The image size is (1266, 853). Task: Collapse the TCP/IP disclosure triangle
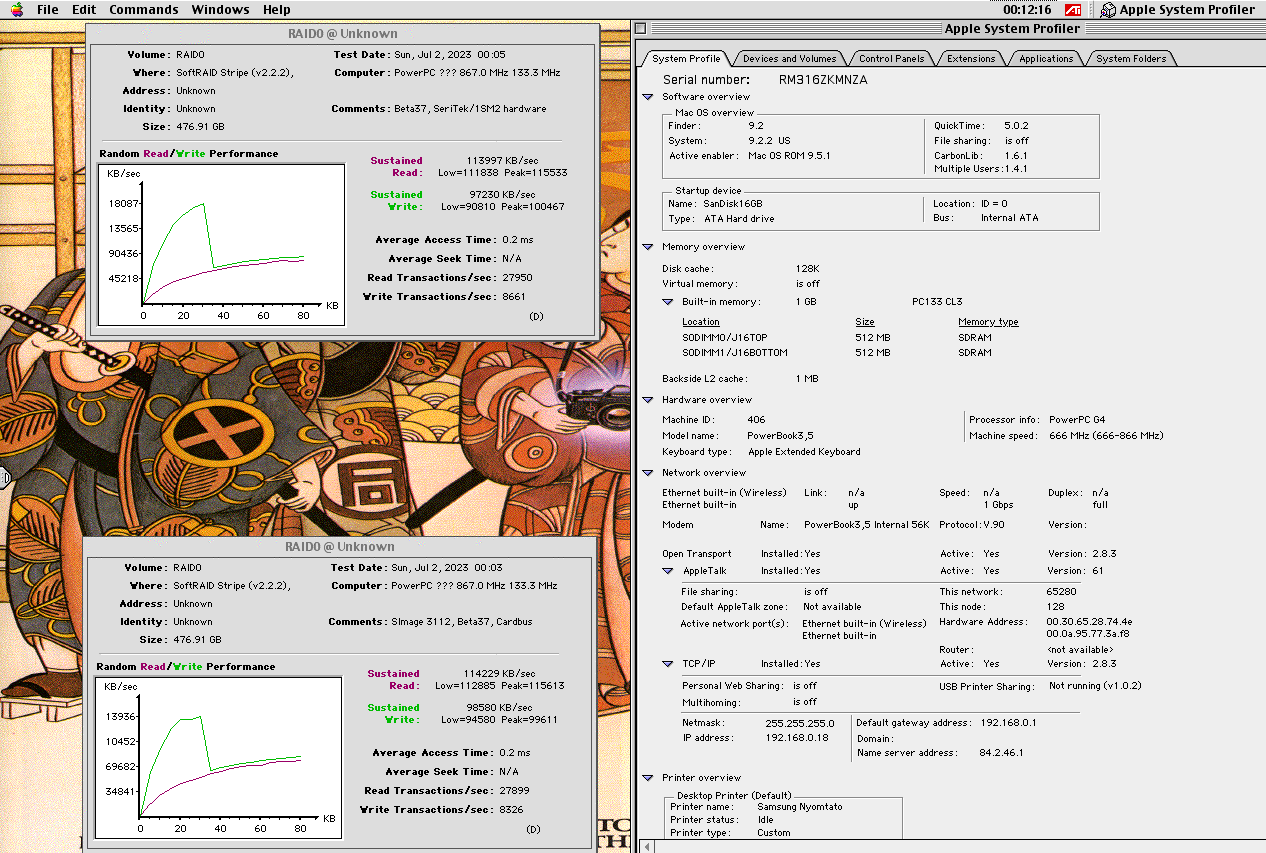pos(668,664)
